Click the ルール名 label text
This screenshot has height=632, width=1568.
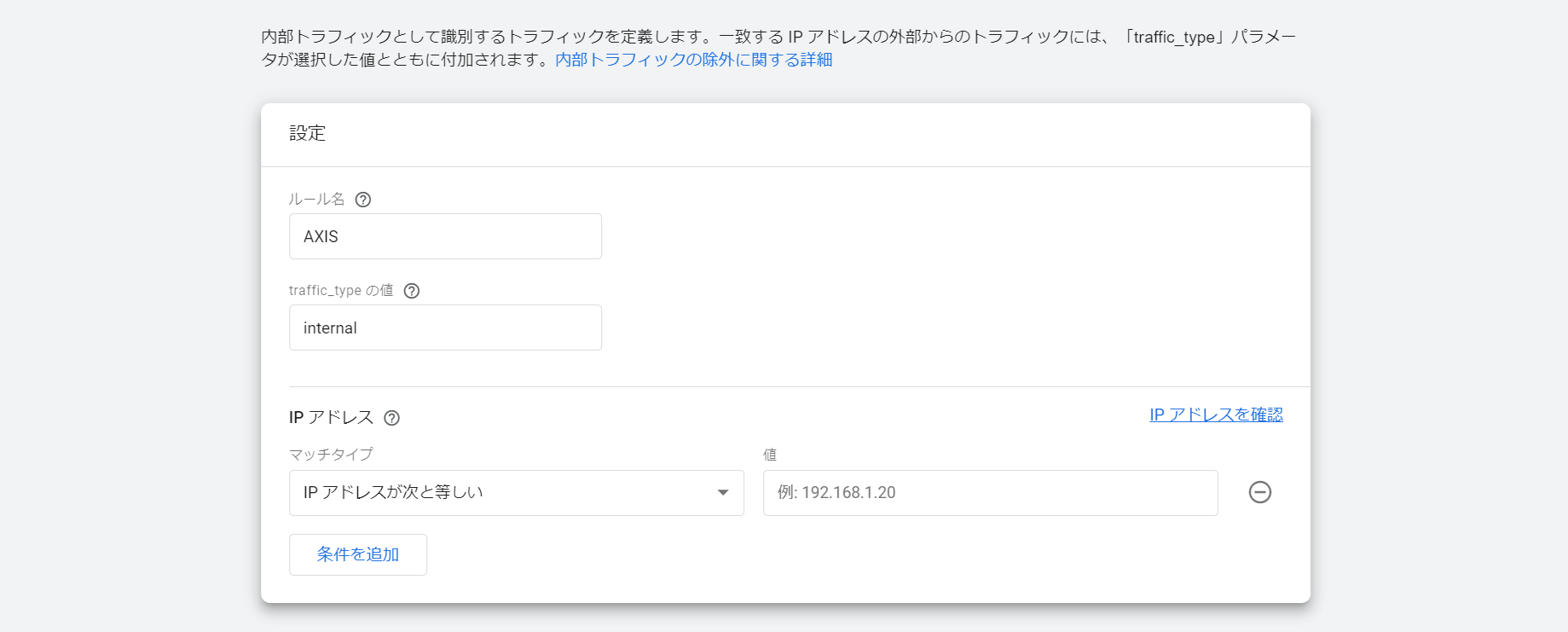316,199
